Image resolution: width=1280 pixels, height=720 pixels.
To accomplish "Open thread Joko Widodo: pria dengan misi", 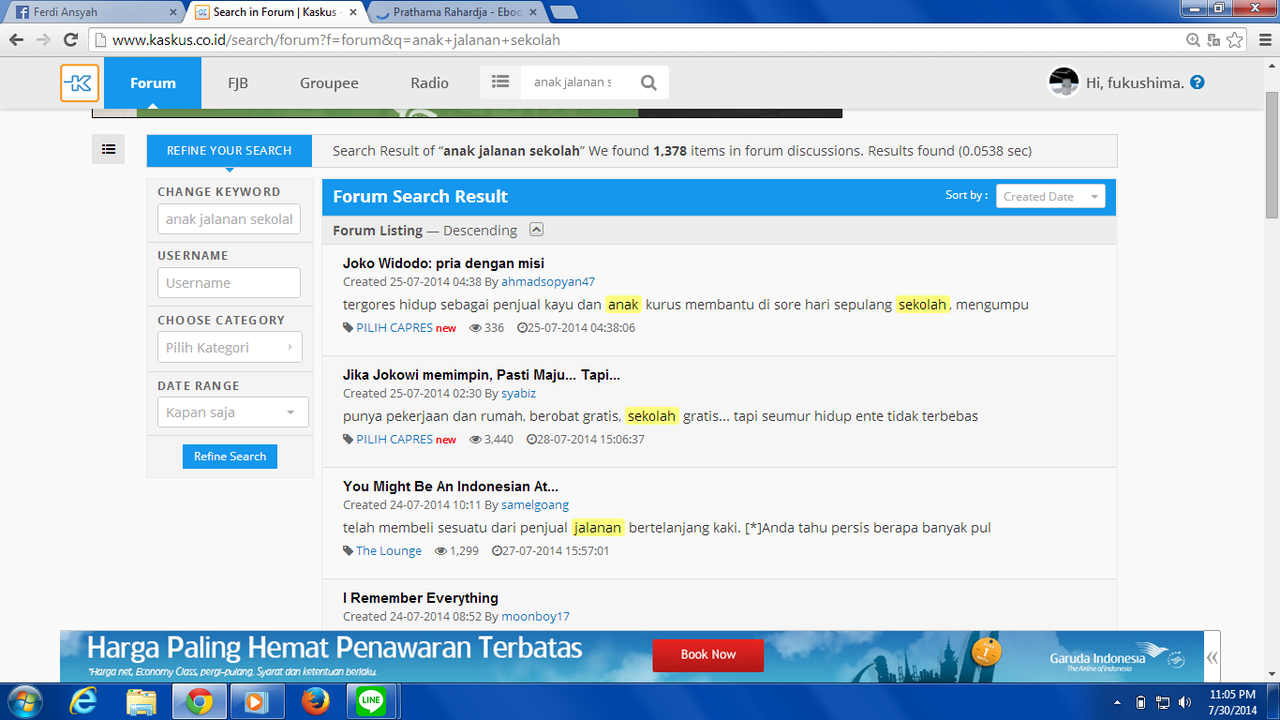I will pyautogui.click(x=443, y=263).
